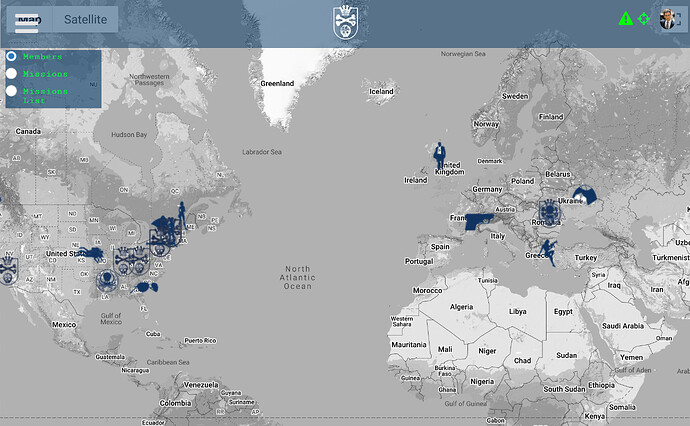Click the open book marker over Ukraine
The image size is (690, 426).
pos(585,195)
